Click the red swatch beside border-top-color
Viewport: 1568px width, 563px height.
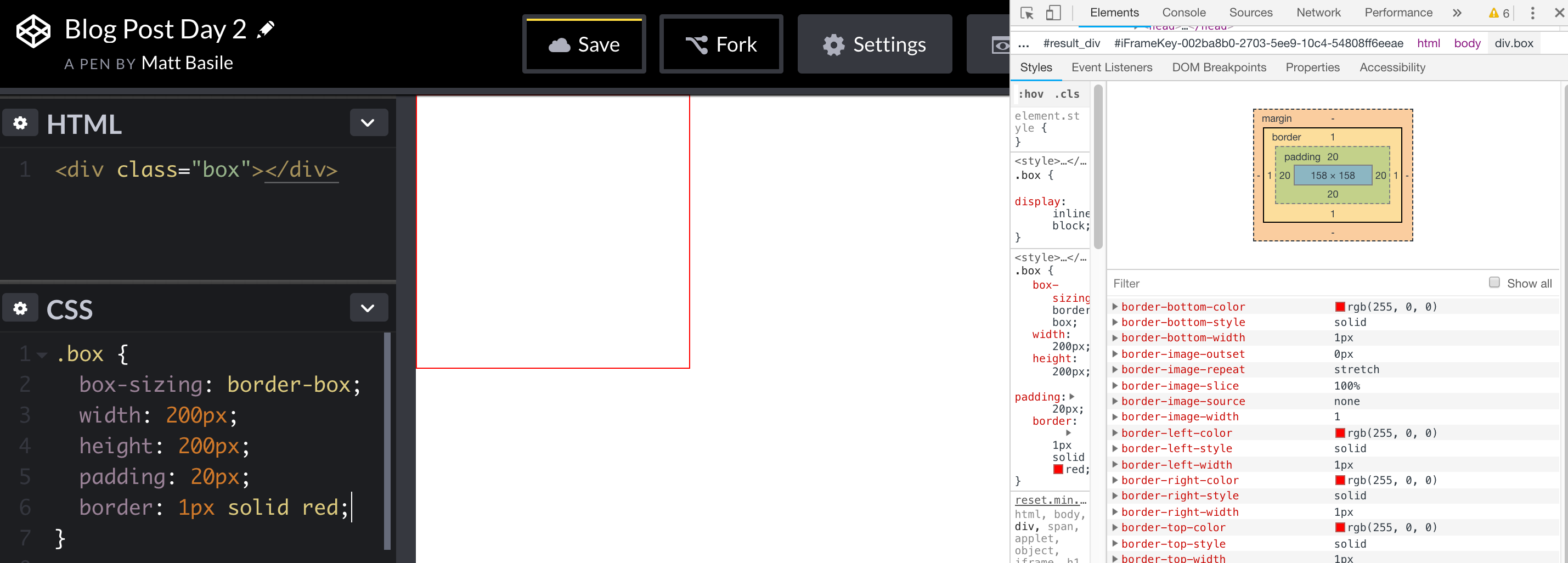(1339, 528)
